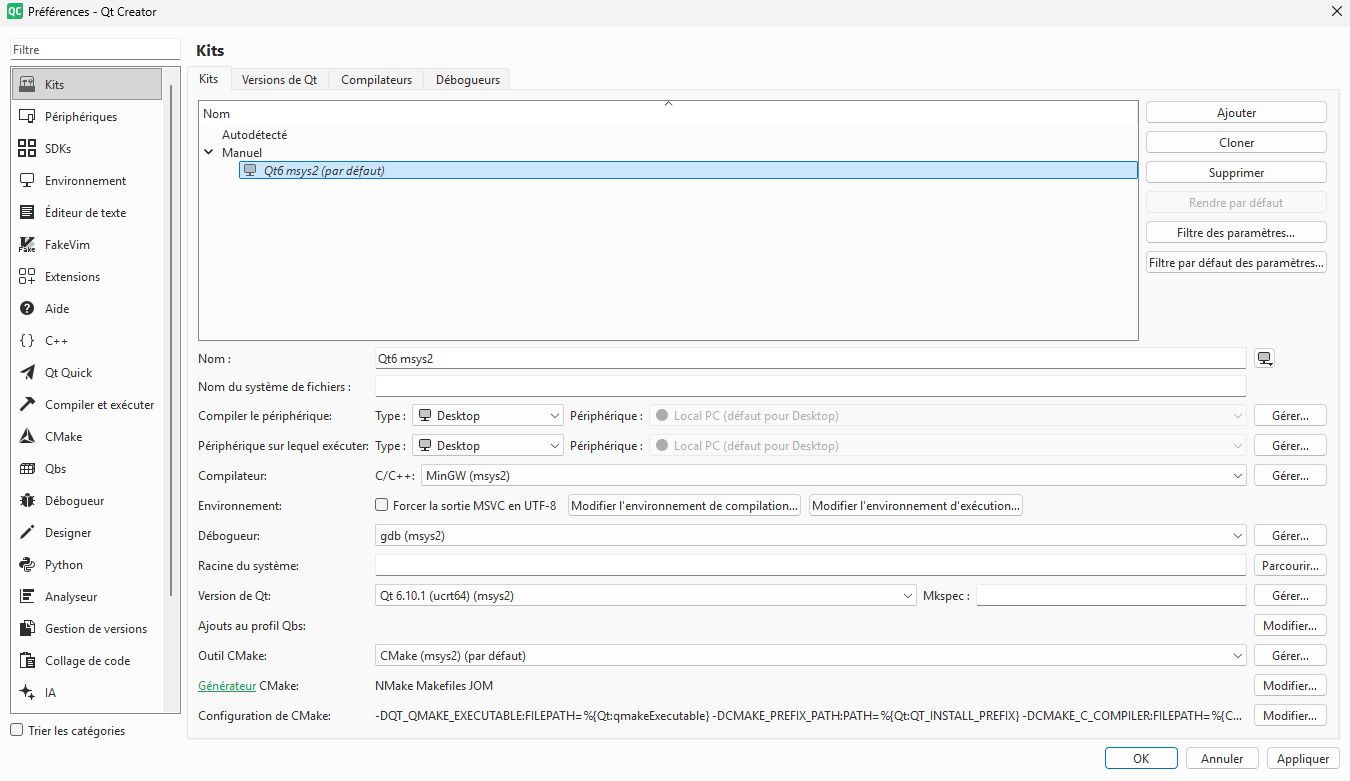Screen dimensions: 1350x781
Task: Open the Compilateur C/C++ MinGW dropdown
Action: pyautogui.click(x=833, y=476)
